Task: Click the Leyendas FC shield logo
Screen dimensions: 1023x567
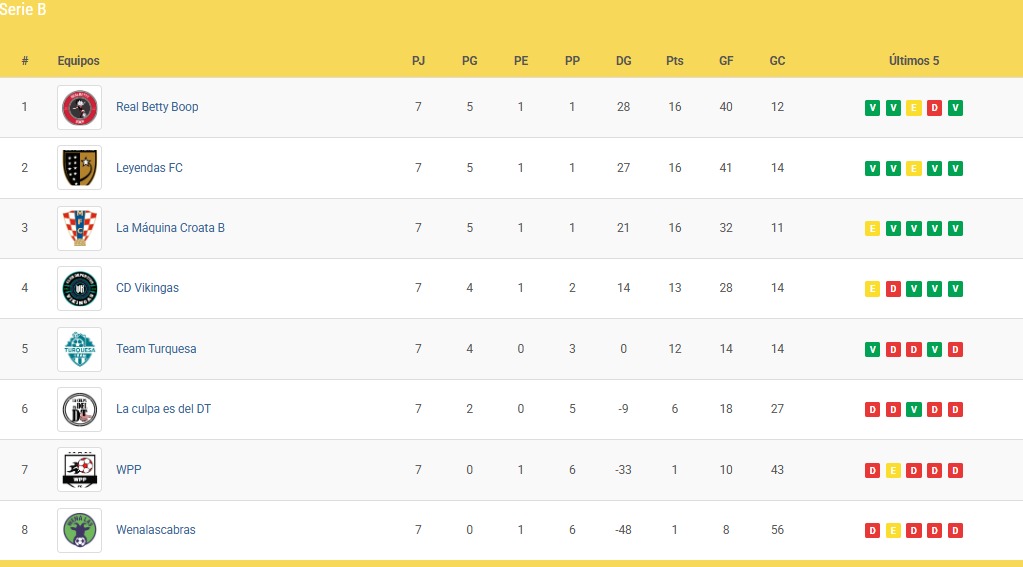Action: pos(79,168)
